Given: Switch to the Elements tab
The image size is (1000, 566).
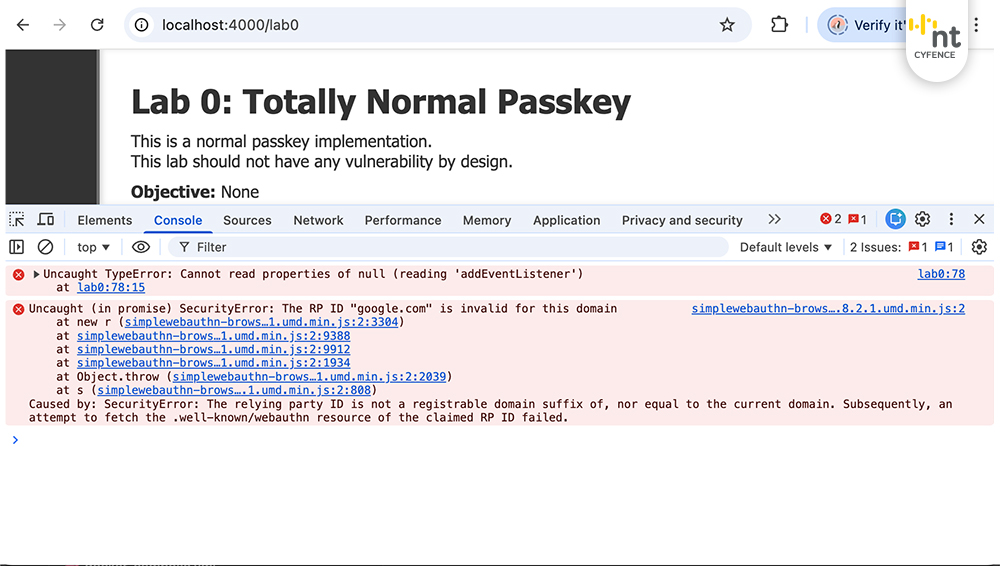Looking at the screenshot, I should point(105,220).
